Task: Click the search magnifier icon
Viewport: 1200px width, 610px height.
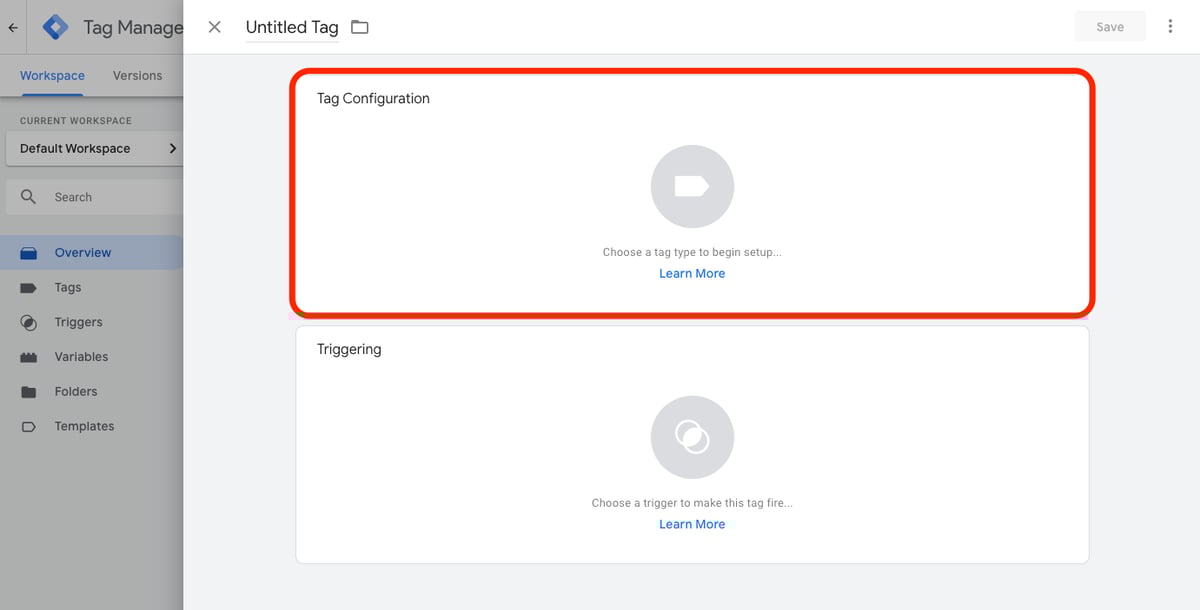Action: (x=28, y=197)
